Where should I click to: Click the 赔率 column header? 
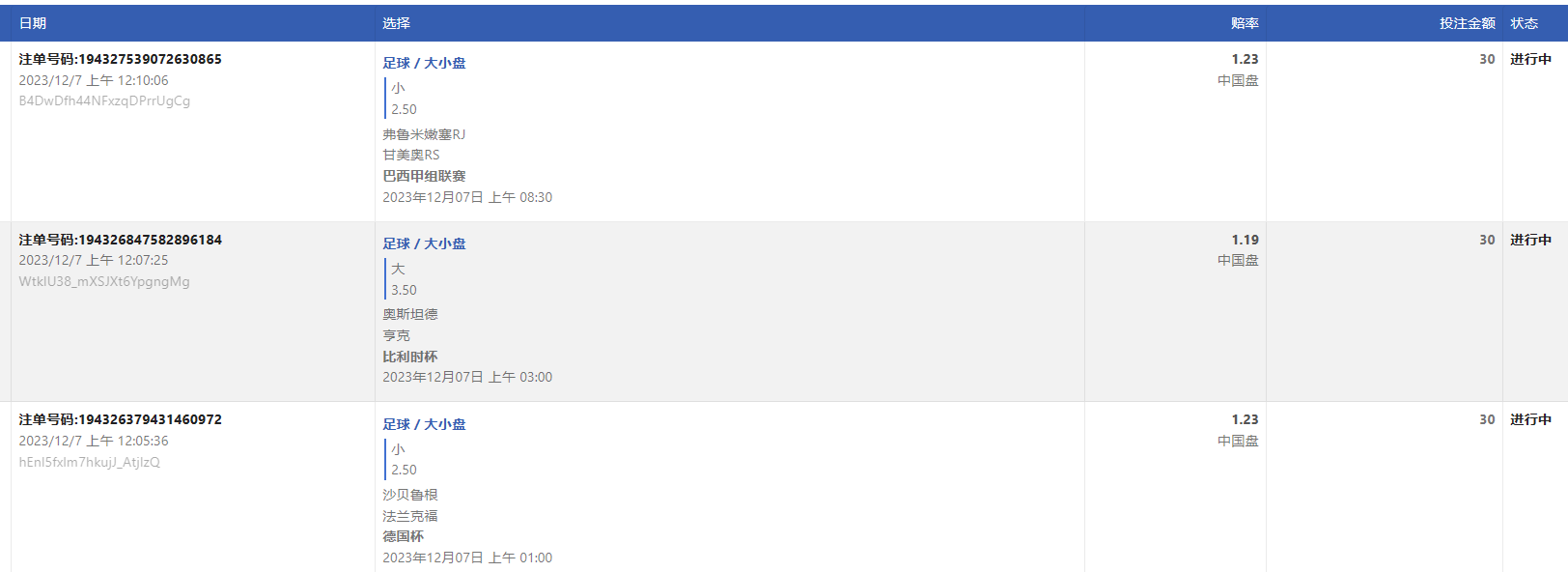pos(1245,23)
